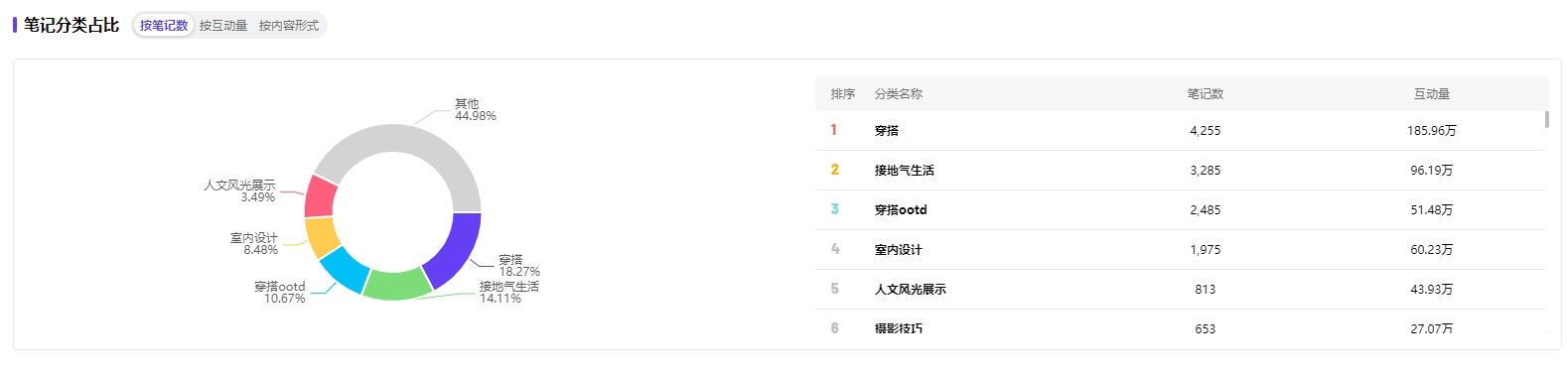The height and width of the screenshot is (378, 1568).
Task: Click the purple 穿搭 donut segment
Action: coord(456,249)
